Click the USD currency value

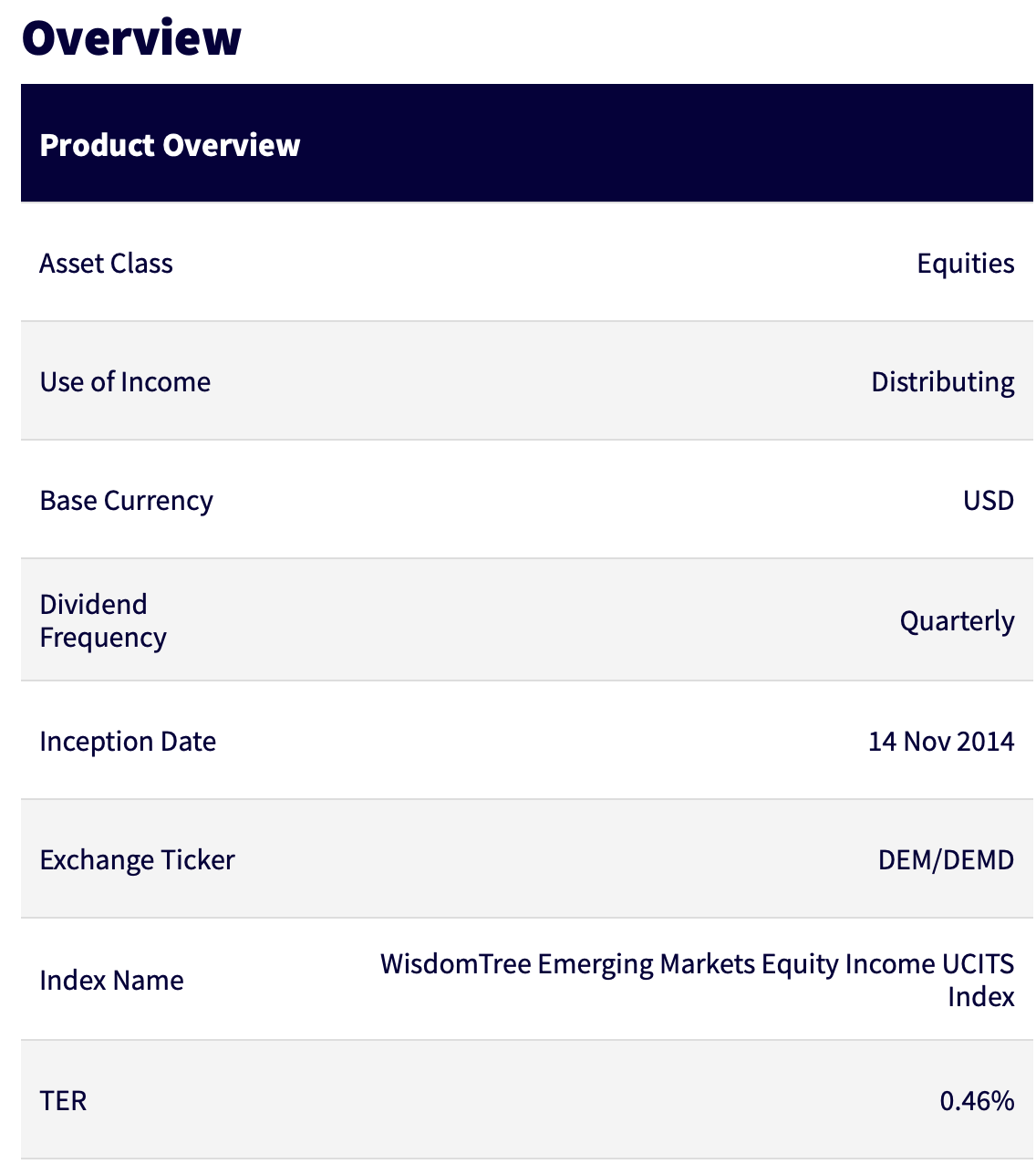click(x=989, y=501)
